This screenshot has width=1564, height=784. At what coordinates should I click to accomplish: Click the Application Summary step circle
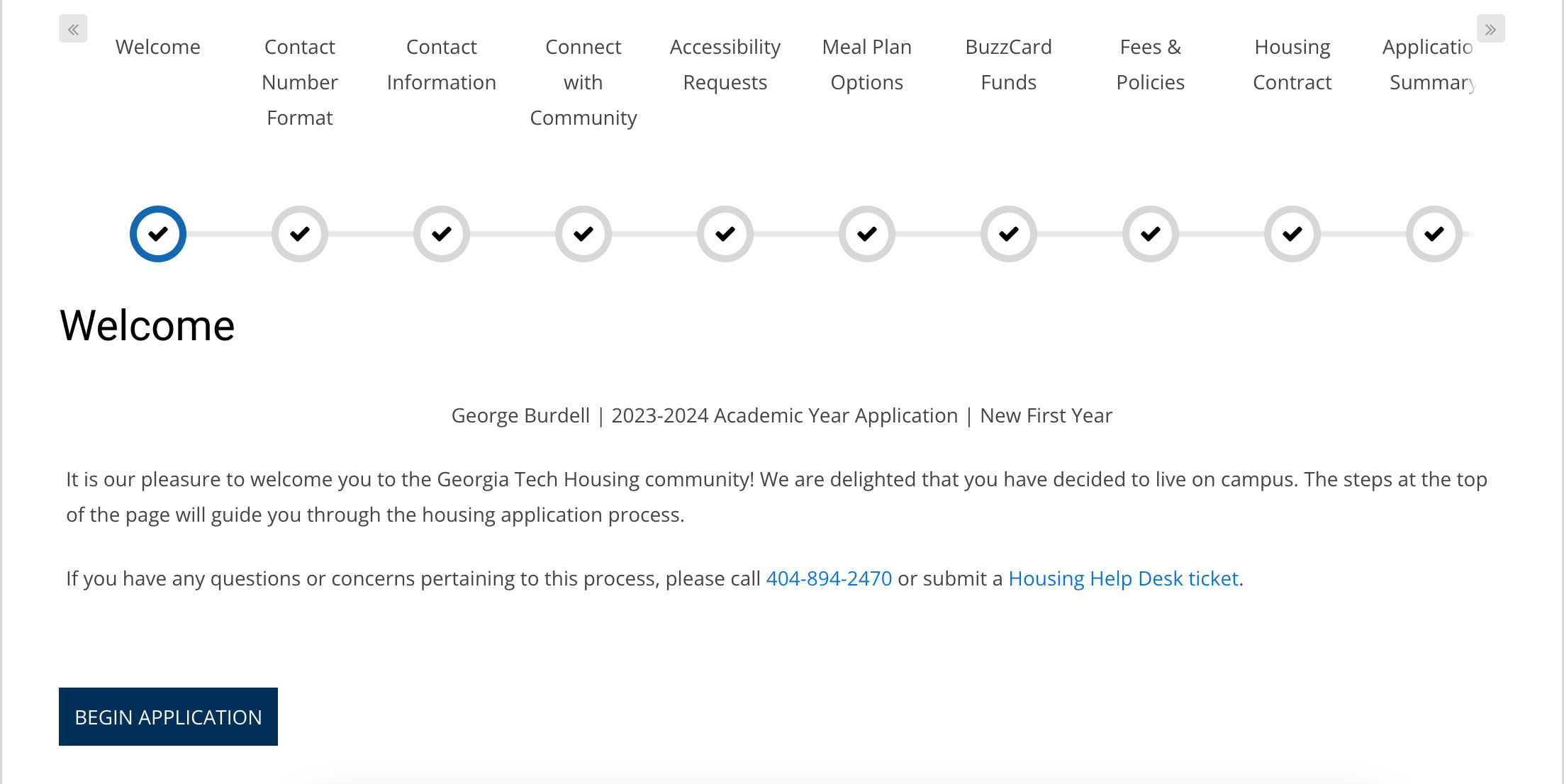[x=1434, y=234]
